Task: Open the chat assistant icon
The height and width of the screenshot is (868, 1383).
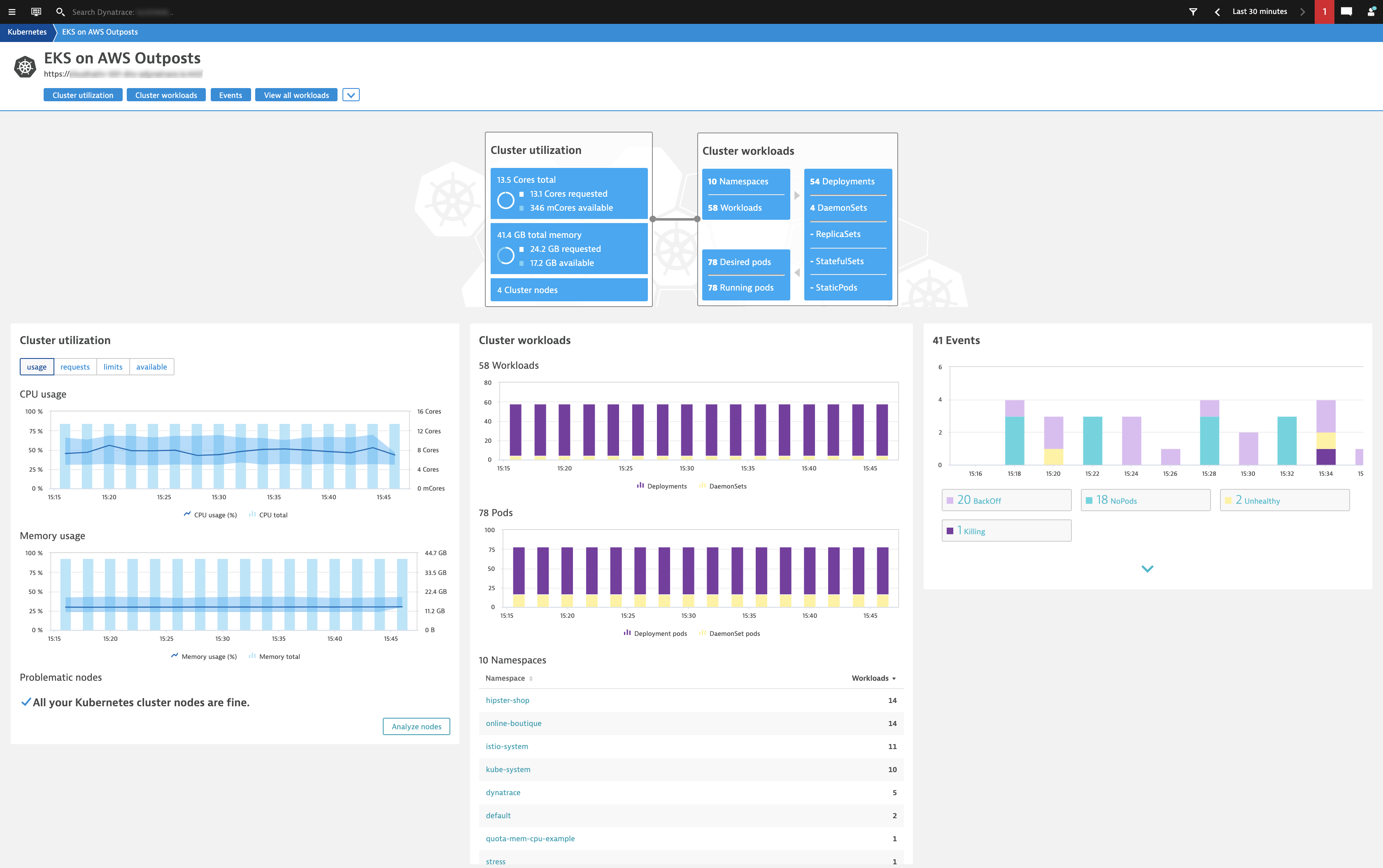Action: click(x=1346, y=12)
